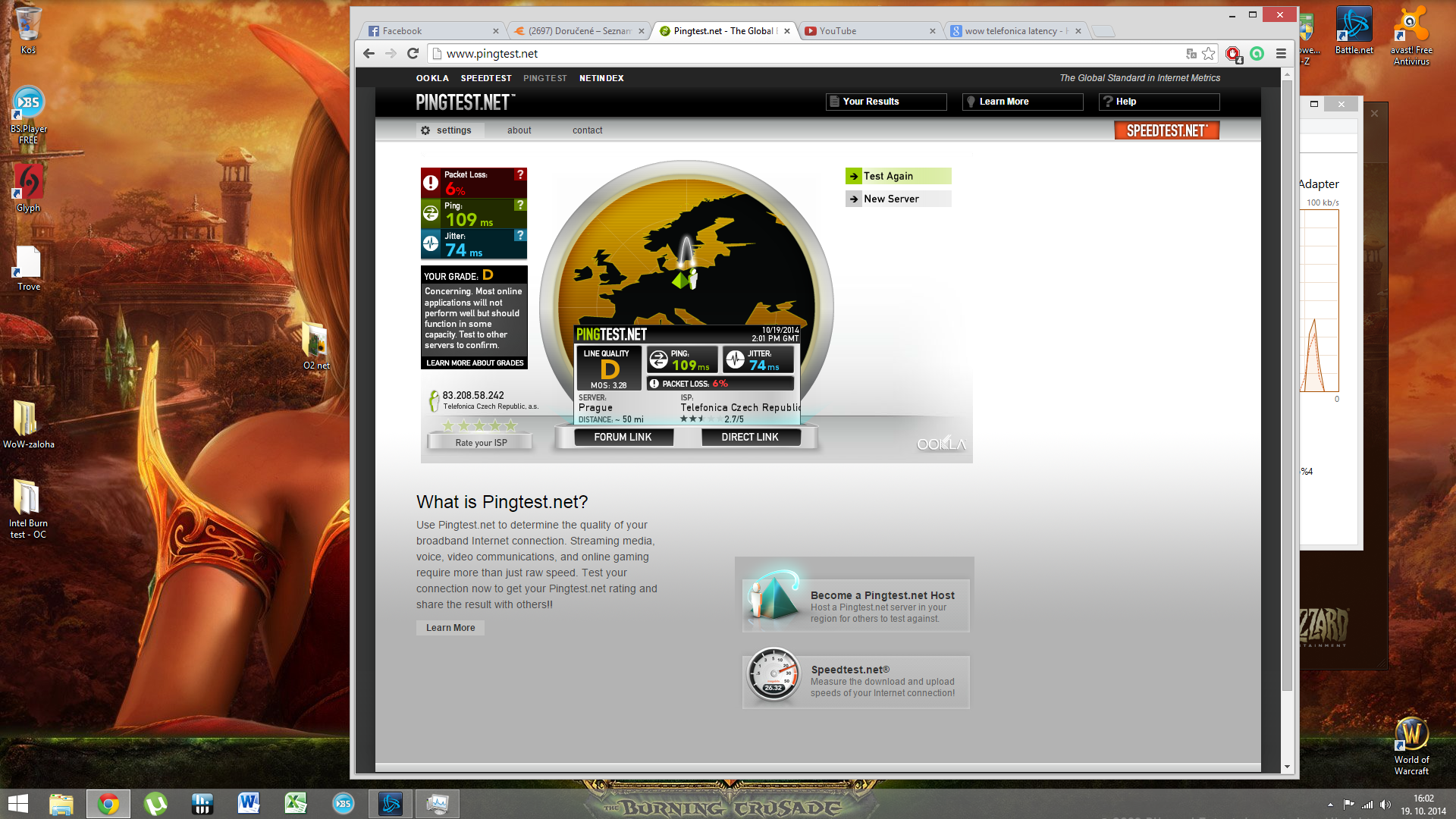Open File Explorer from taskbar

pos(61,804)
